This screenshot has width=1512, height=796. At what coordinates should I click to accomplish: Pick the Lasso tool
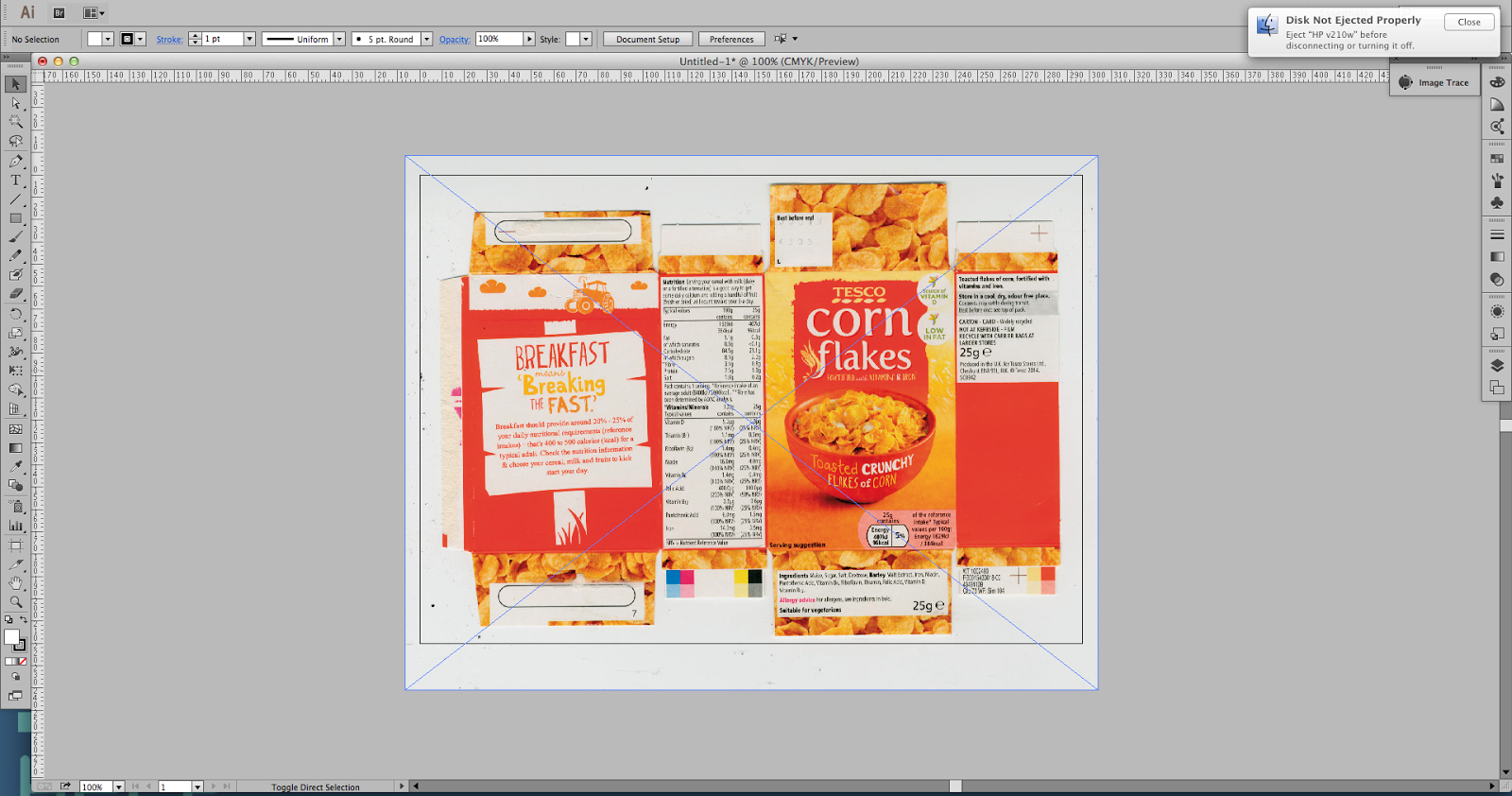[x=15, y=141]
